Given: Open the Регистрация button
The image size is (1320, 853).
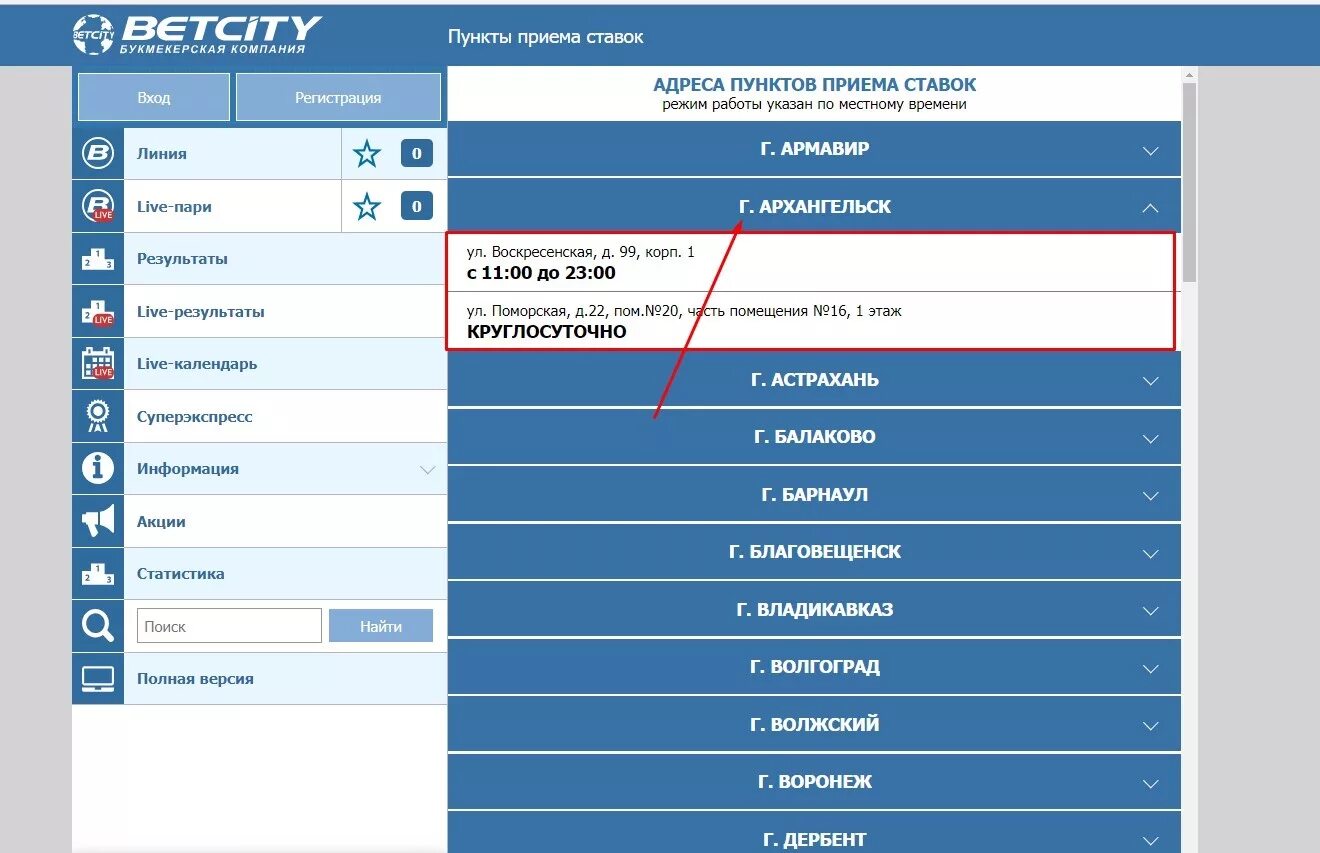Looking at the screenshot, I should 338,97.
